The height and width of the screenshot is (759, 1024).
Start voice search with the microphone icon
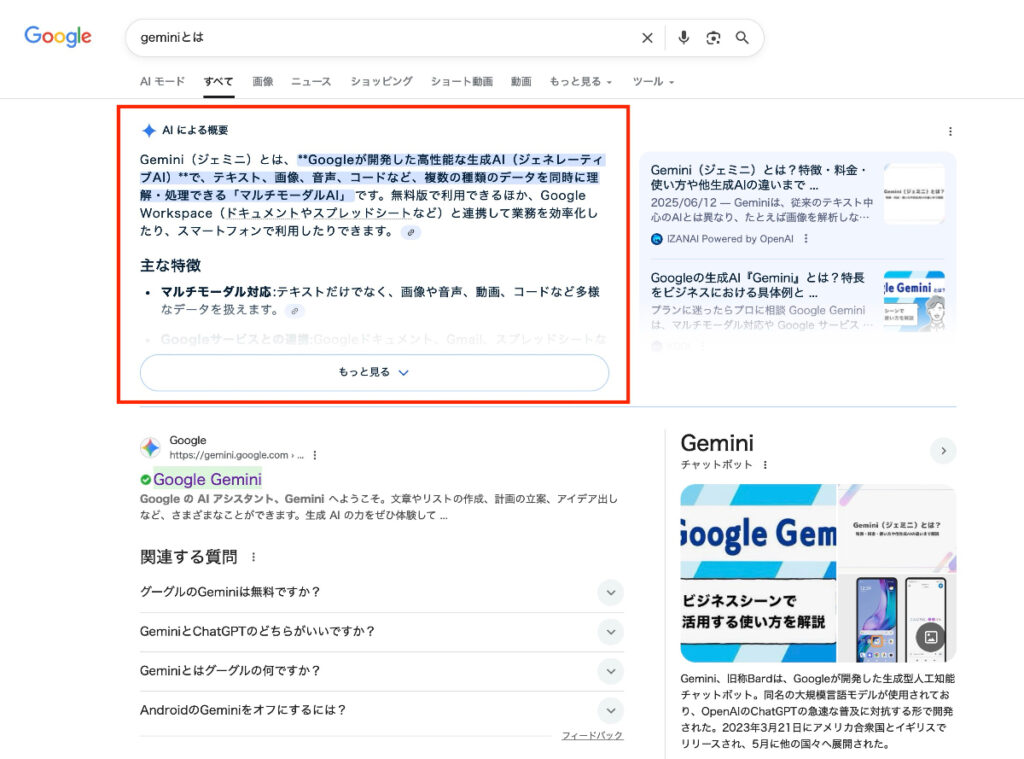(683, 37)
